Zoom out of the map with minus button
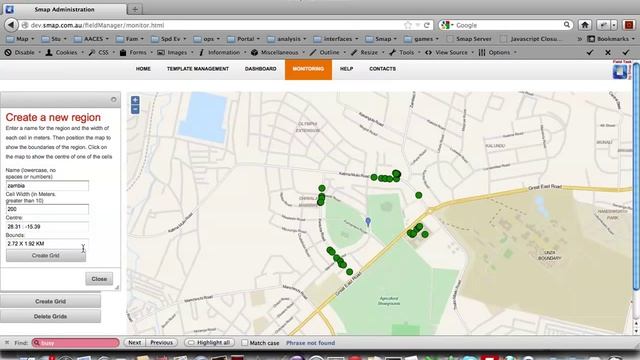640x360 pixels. click(x=135, y=109)
